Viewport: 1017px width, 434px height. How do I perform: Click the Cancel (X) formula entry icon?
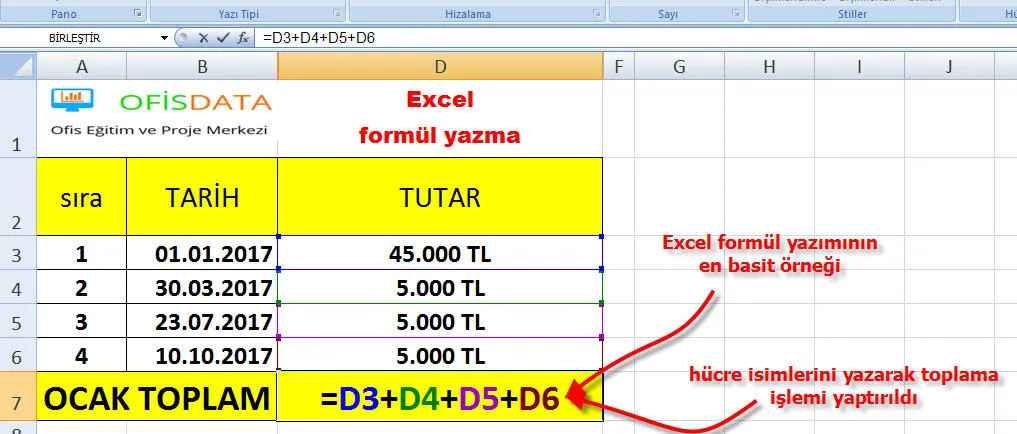[203, 38]
